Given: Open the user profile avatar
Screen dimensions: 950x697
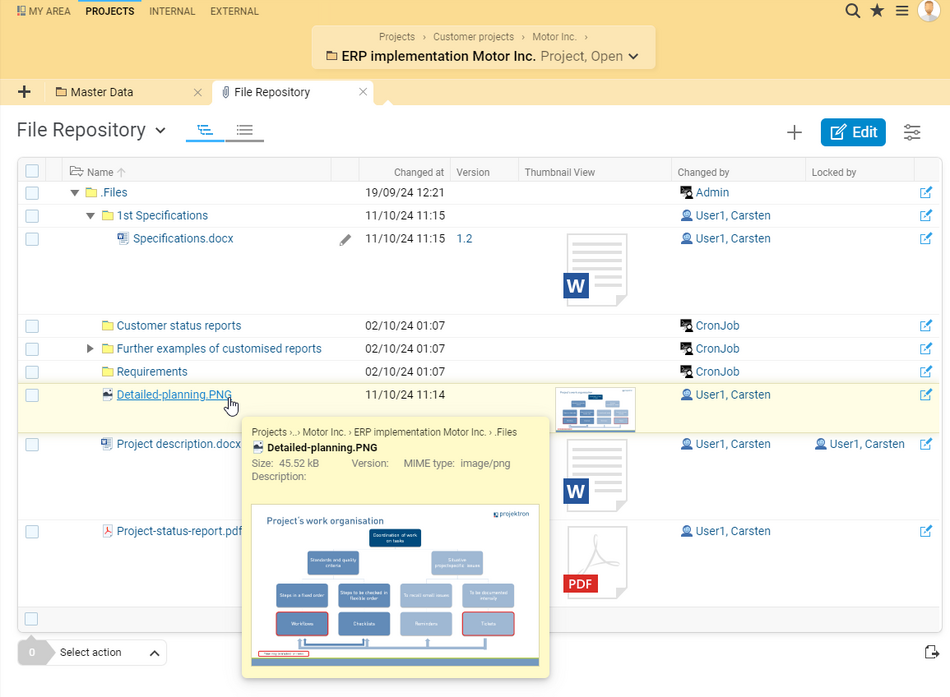Looking at the screenshot, I should point(929,10).
